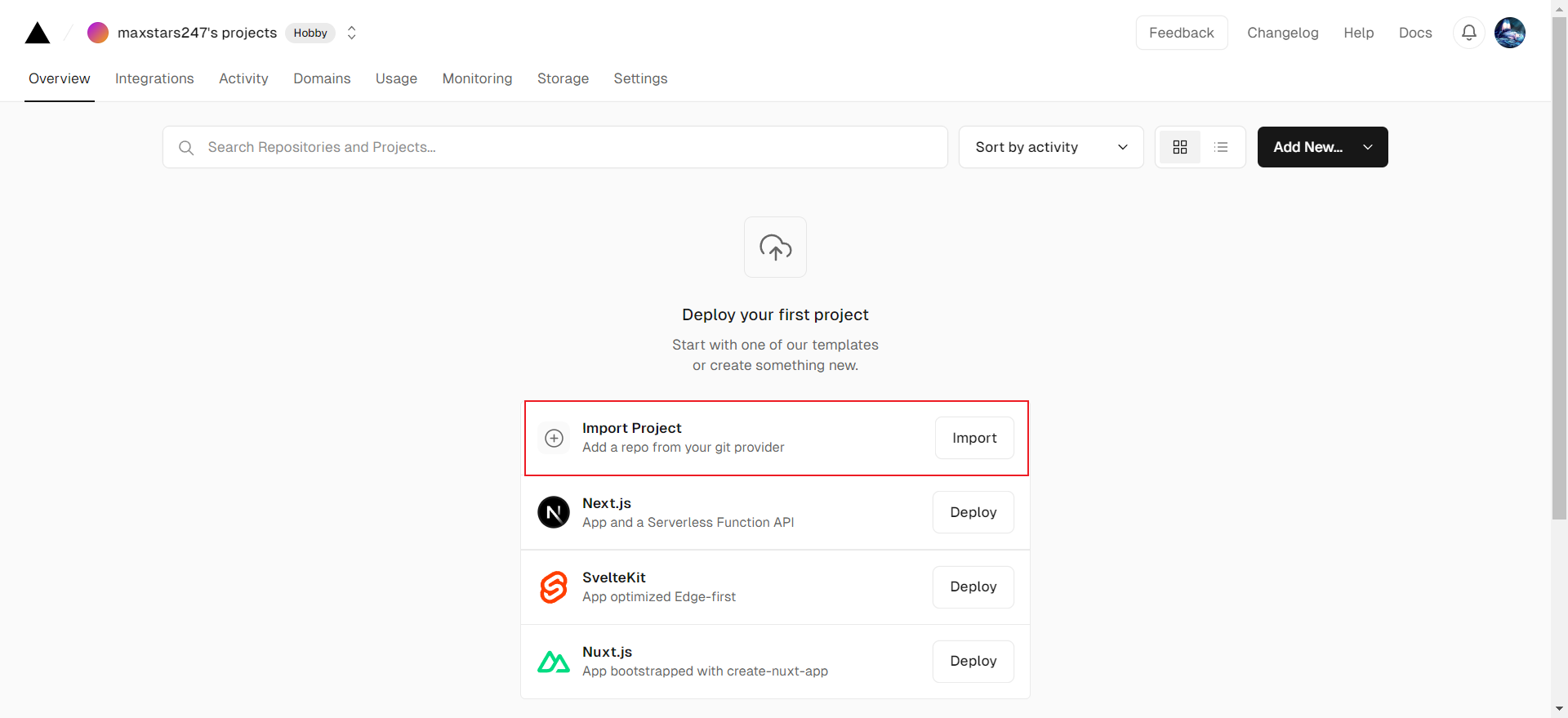Viewport: 1568px width, 718px height.
Task: Open the Storage tab
Action: coord(563,78)
